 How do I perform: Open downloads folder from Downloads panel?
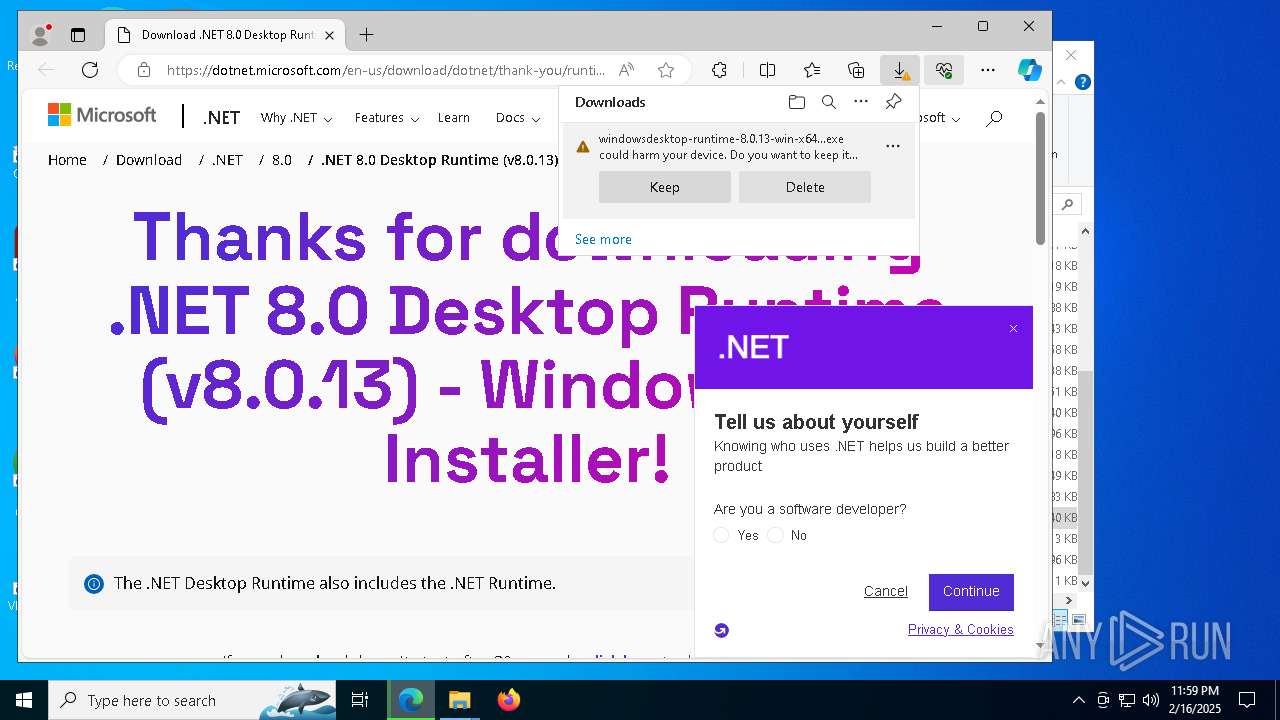[x=796, y=102]
